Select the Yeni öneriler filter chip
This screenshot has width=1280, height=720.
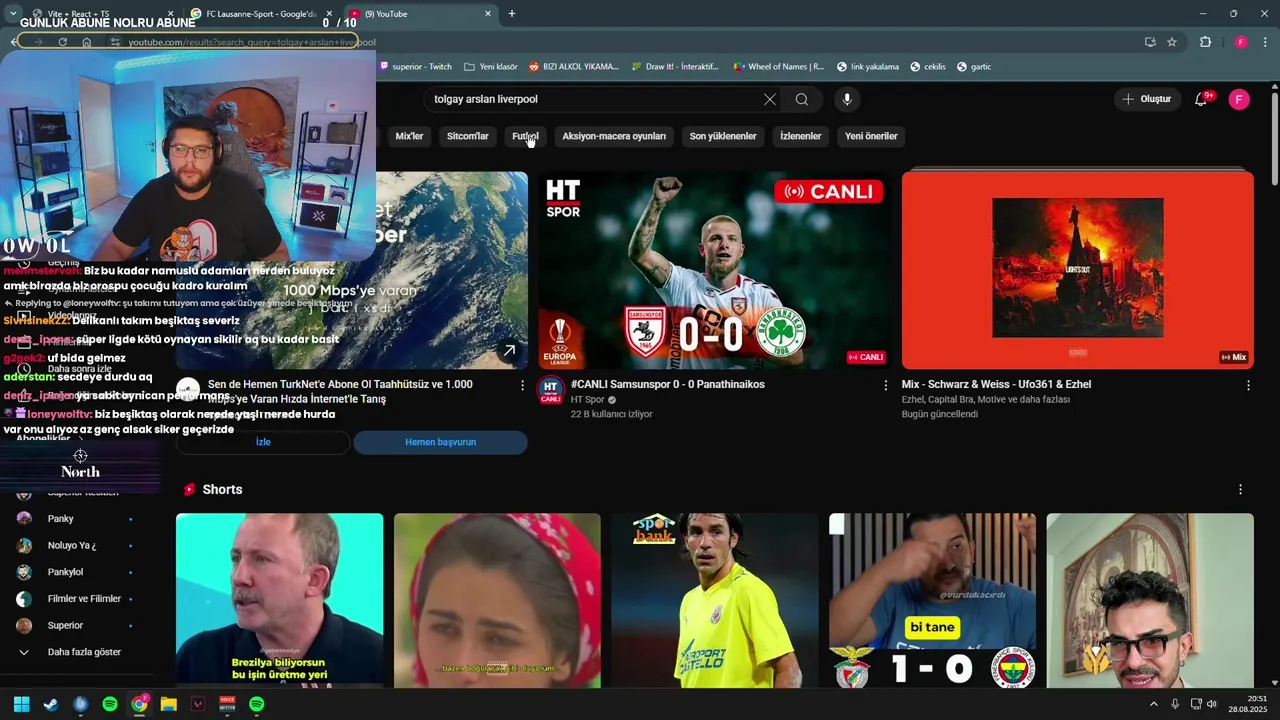pyautogui.click(x=871, y=136)
